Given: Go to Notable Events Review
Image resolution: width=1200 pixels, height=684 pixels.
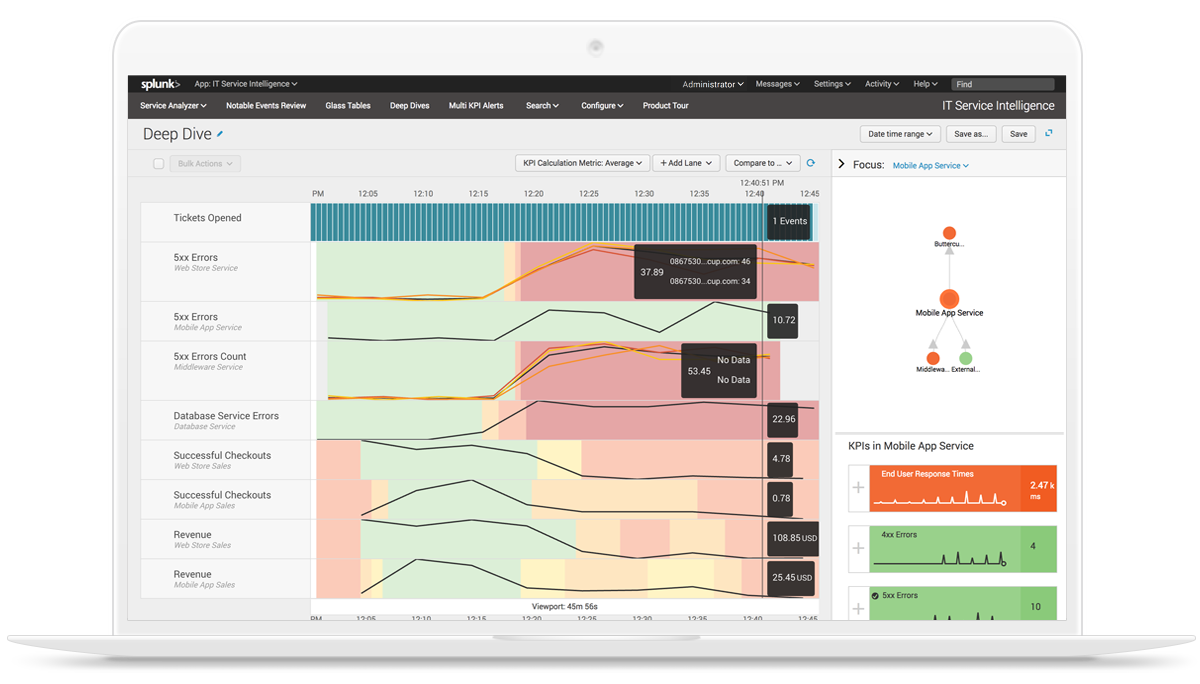Looking at the screenshot, I should (x=266, y=105).
